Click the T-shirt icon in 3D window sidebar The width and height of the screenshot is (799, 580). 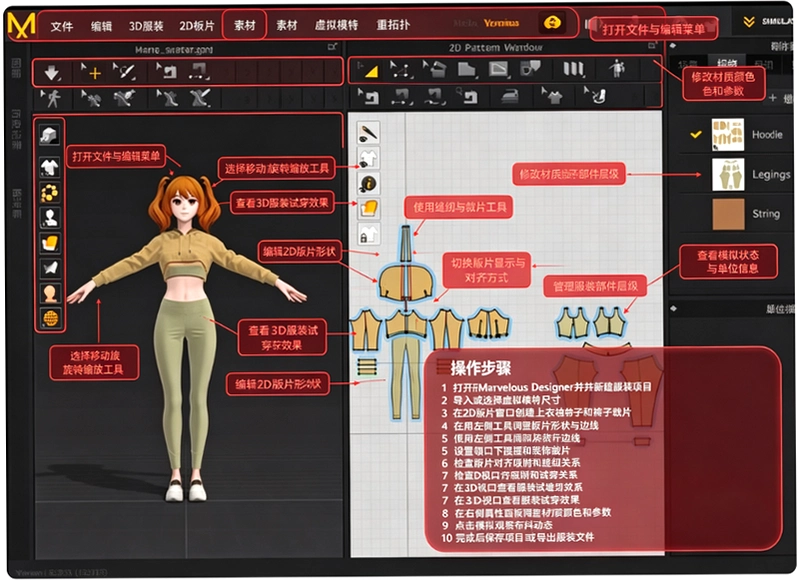point(49,166)
